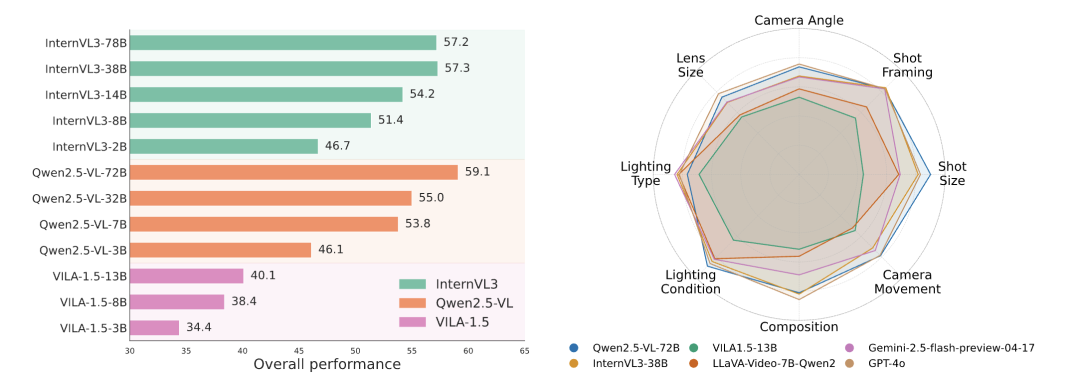Select the Qwen2.5-VL-72B bar
Viewport: 1080px width, 380px height.
pyautogui.click(x=293, y=172)
